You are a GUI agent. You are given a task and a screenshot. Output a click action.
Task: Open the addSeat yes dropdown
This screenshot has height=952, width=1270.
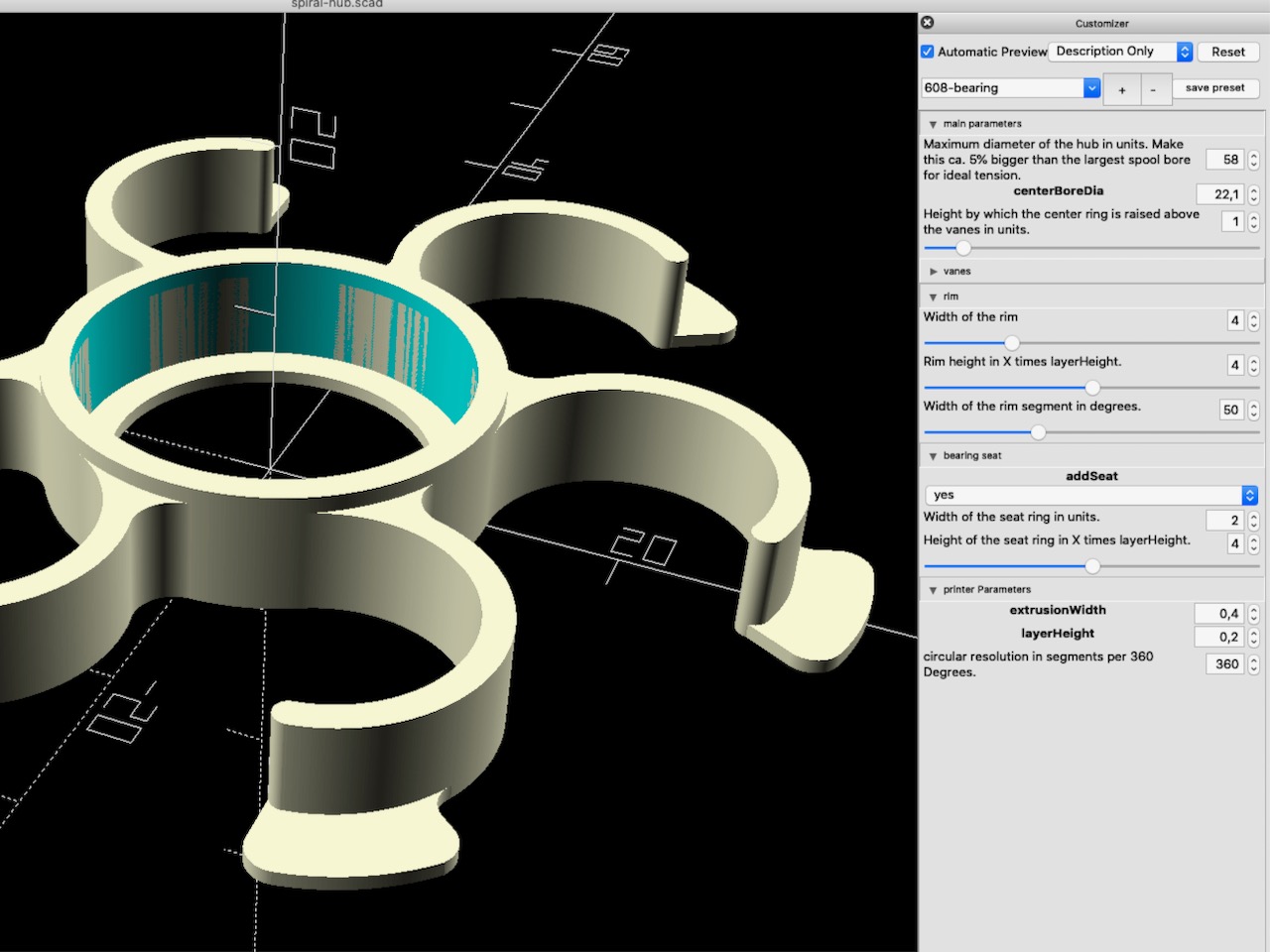pyautogui.click(x=1091, y=495)
